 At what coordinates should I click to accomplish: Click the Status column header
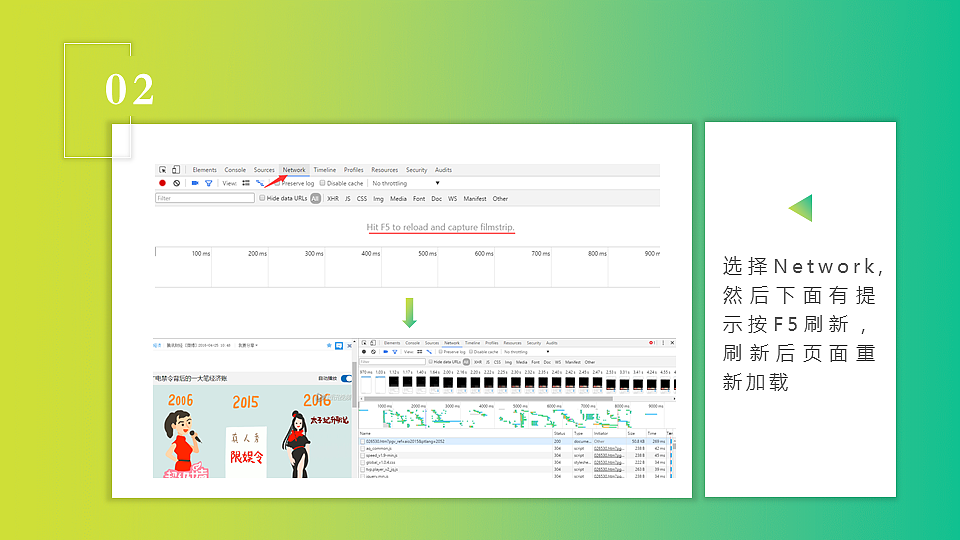click(560, 433)
